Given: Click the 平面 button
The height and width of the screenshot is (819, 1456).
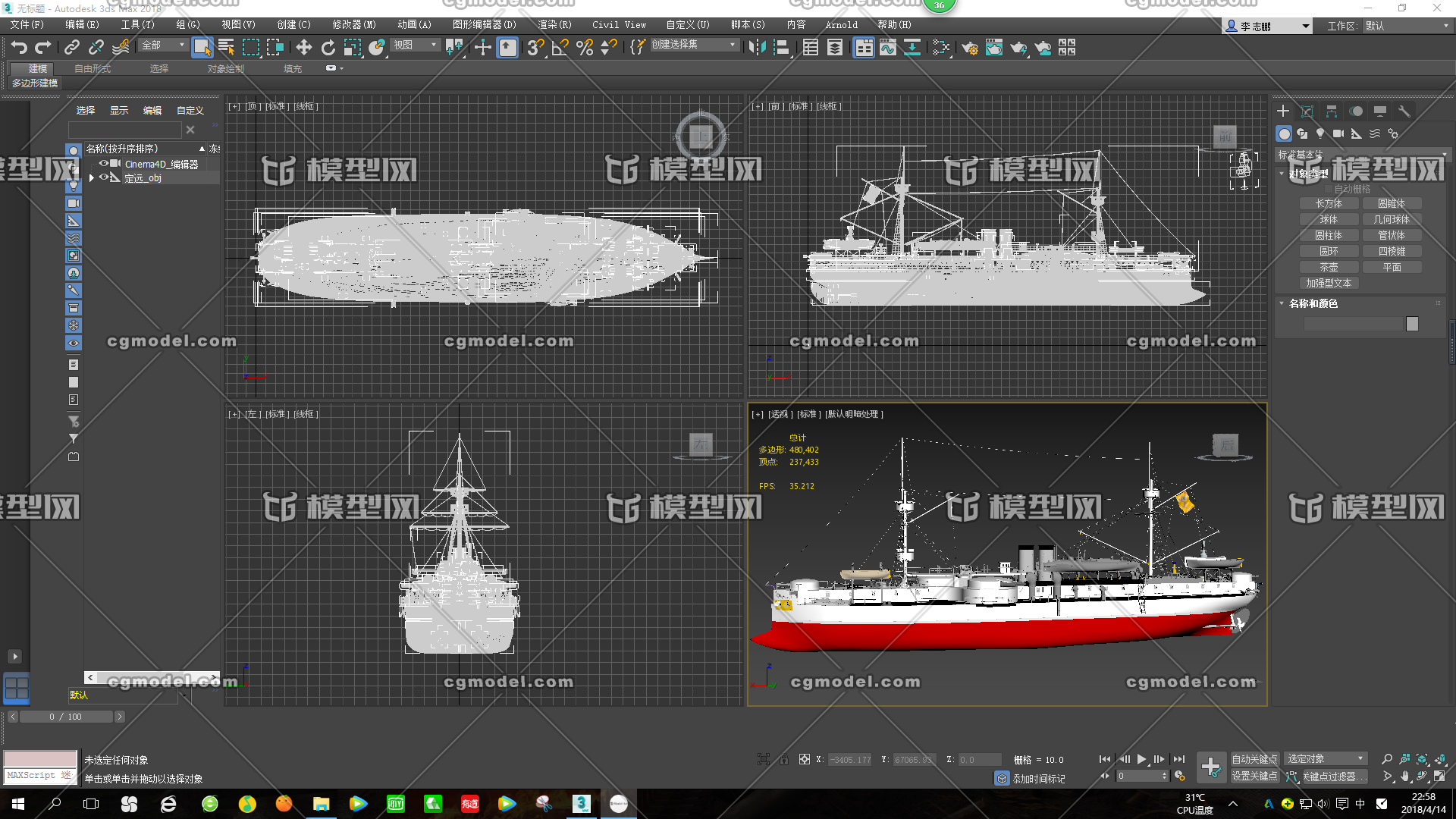Looking at the screenshot, I should pos(1392,267).
